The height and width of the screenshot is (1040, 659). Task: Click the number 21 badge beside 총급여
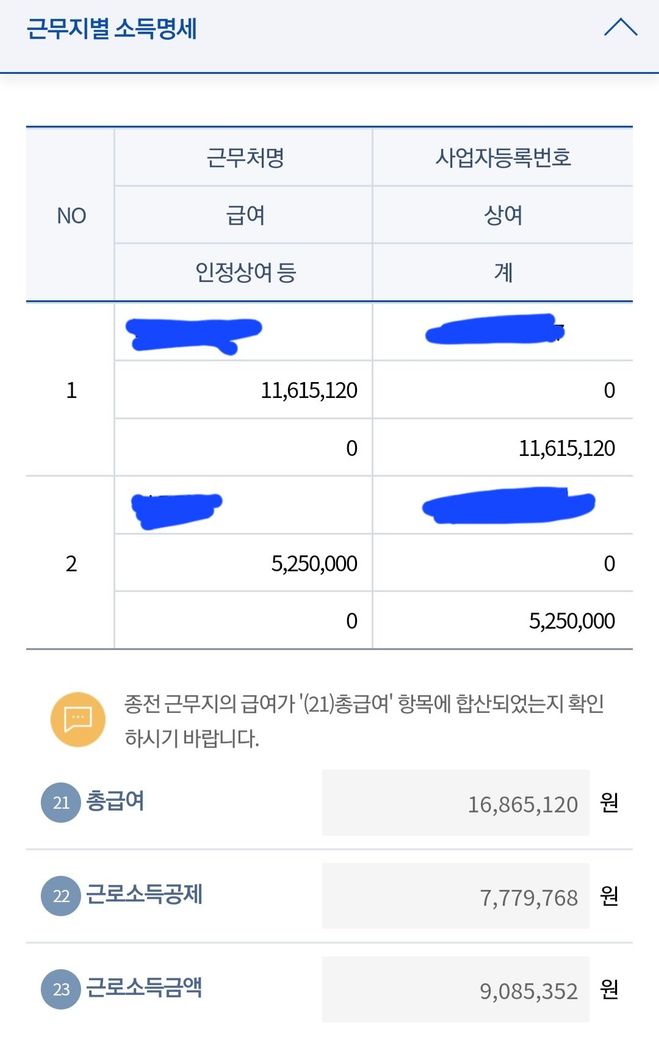pyautogui.click(x=61, y=803)
